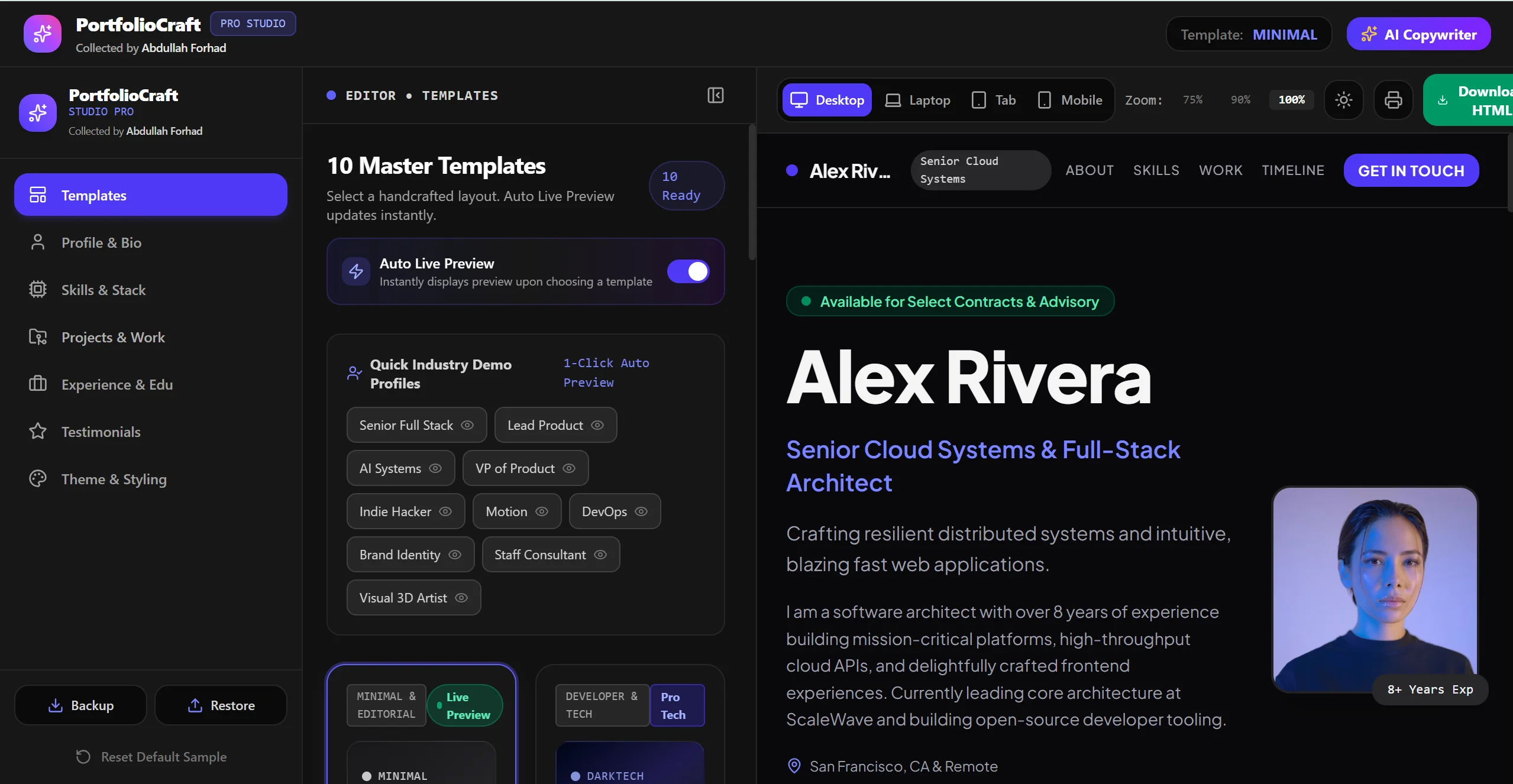Click the Studio Pro sidebar logo icon
This screenshot has height=784, width=1513.
tap(37, 112)
